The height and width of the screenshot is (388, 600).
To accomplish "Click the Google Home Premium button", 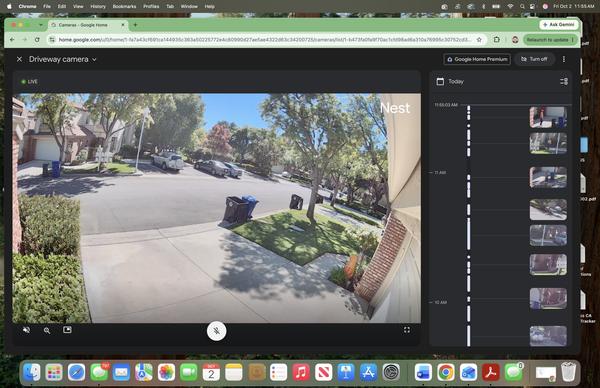I will (x=477, y=59).
